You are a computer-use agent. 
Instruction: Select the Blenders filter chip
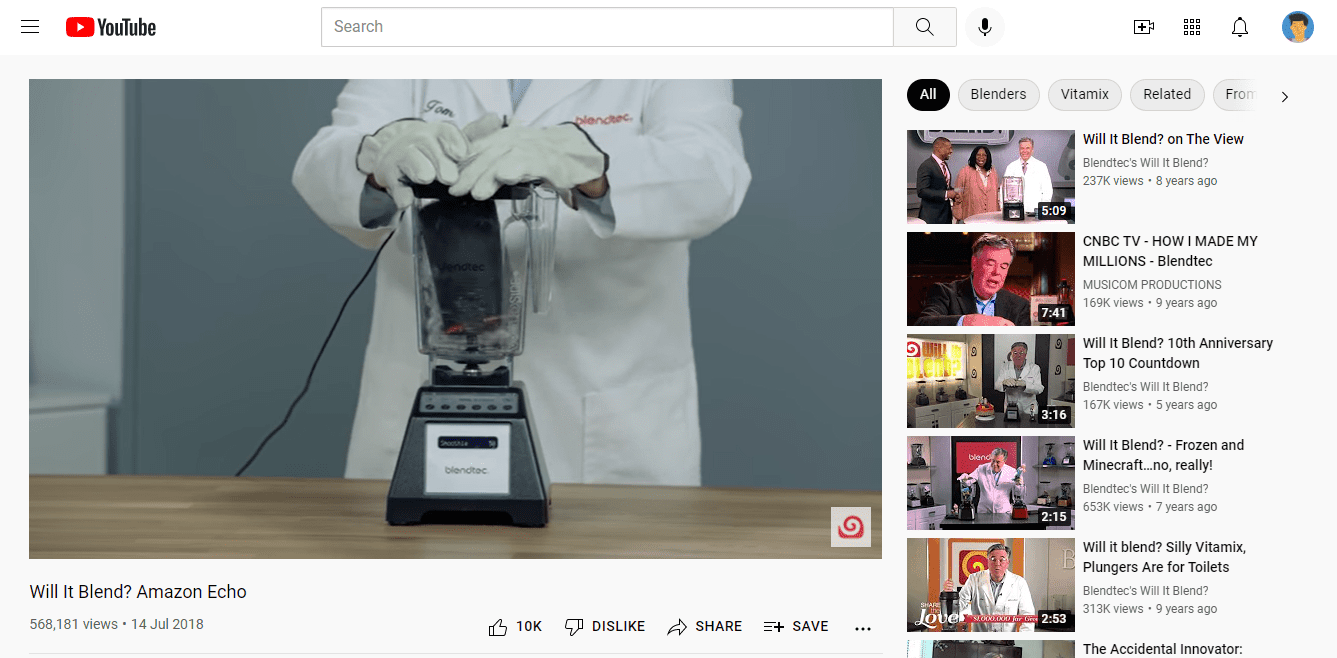coord(998,95)
